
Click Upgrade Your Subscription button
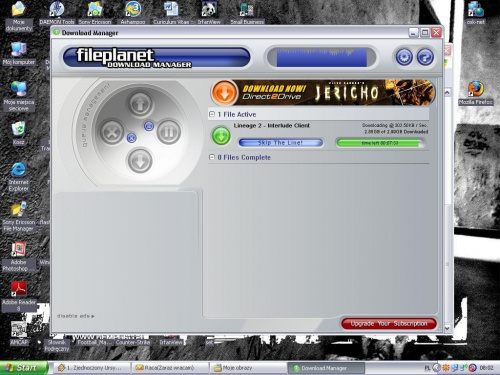pos(389,324)
